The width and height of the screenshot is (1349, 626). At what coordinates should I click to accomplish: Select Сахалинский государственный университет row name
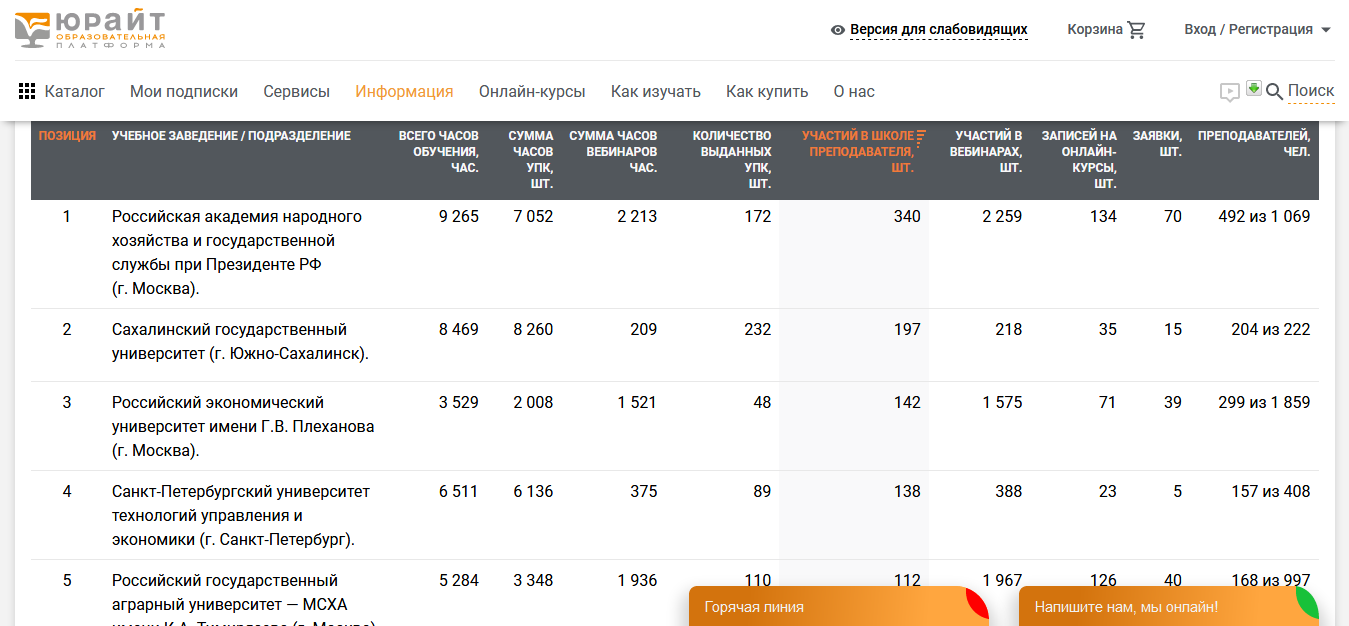(240, 342)
